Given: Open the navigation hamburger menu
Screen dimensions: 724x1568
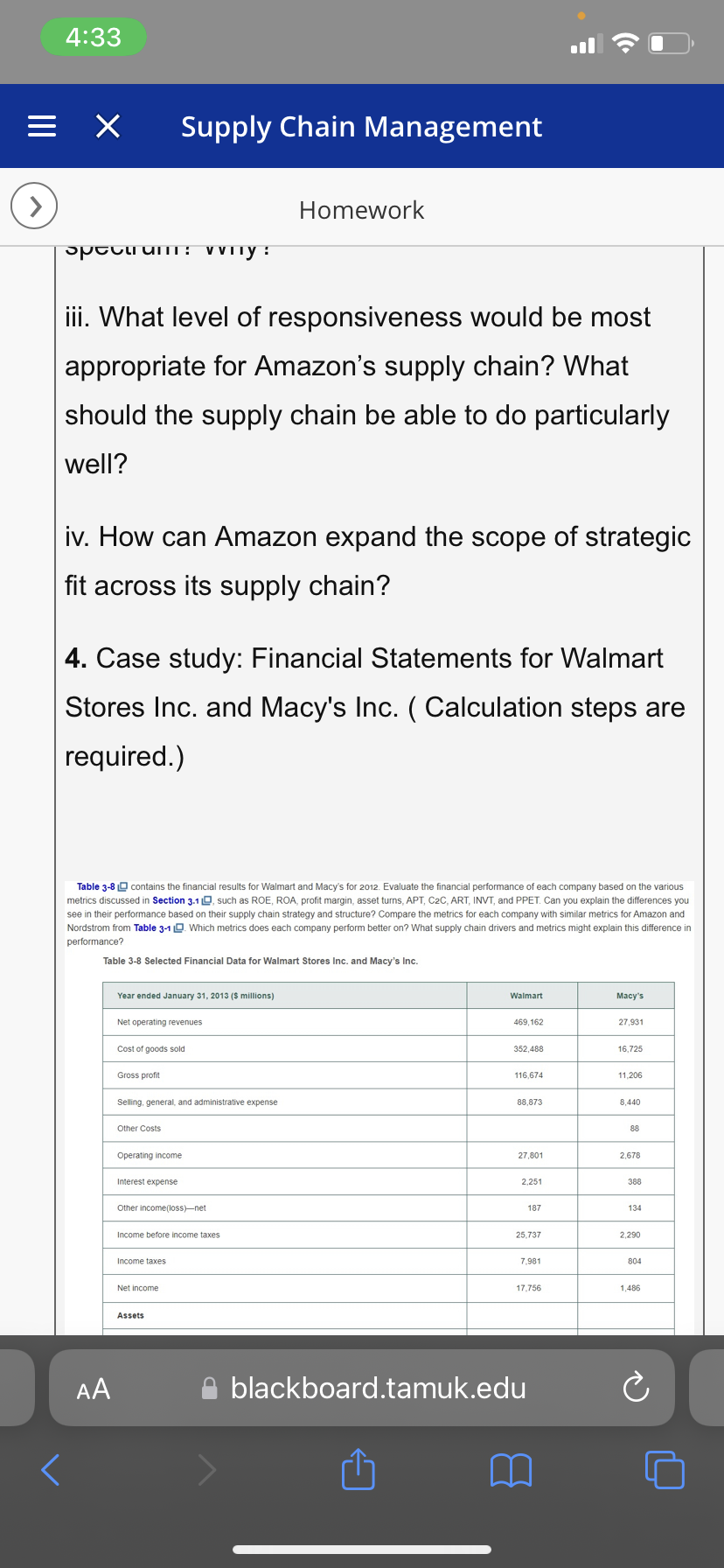Looking at the screenshot, I should click(41, 127).
